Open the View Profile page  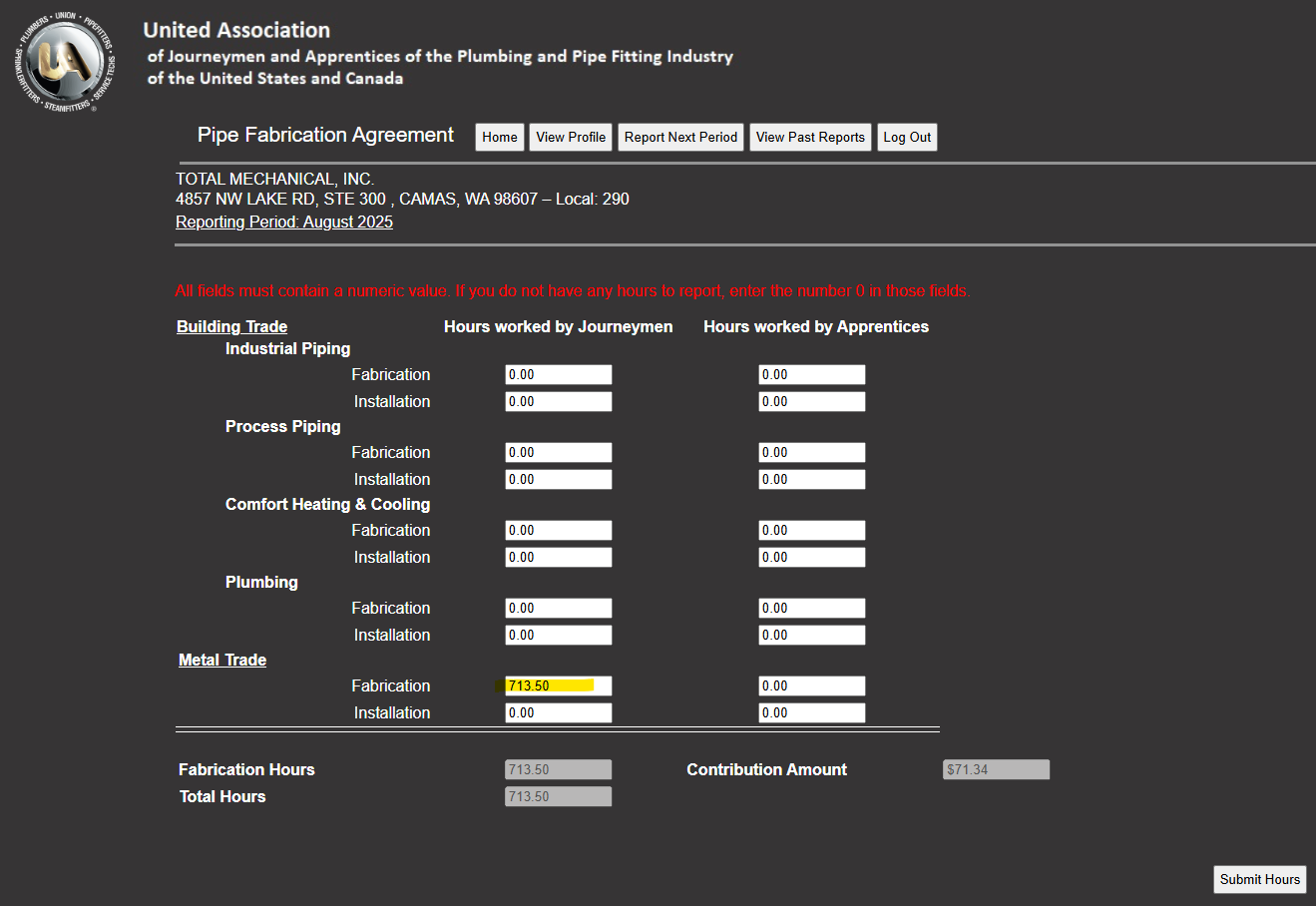coord(571,138)
